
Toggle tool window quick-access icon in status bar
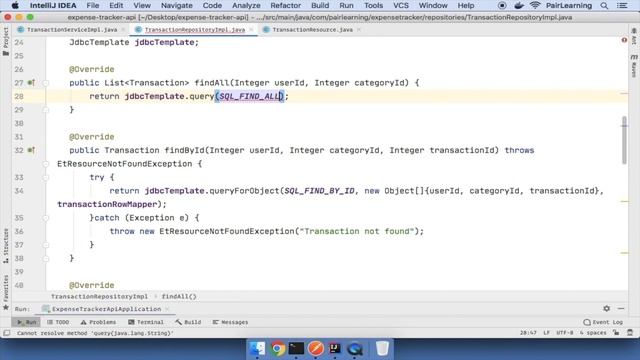7,333
